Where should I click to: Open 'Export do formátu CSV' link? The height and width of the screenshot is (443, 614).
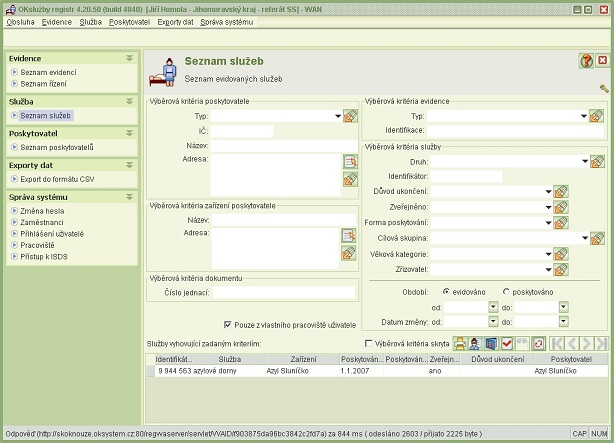pyautogui.click(x=56, y=179)
